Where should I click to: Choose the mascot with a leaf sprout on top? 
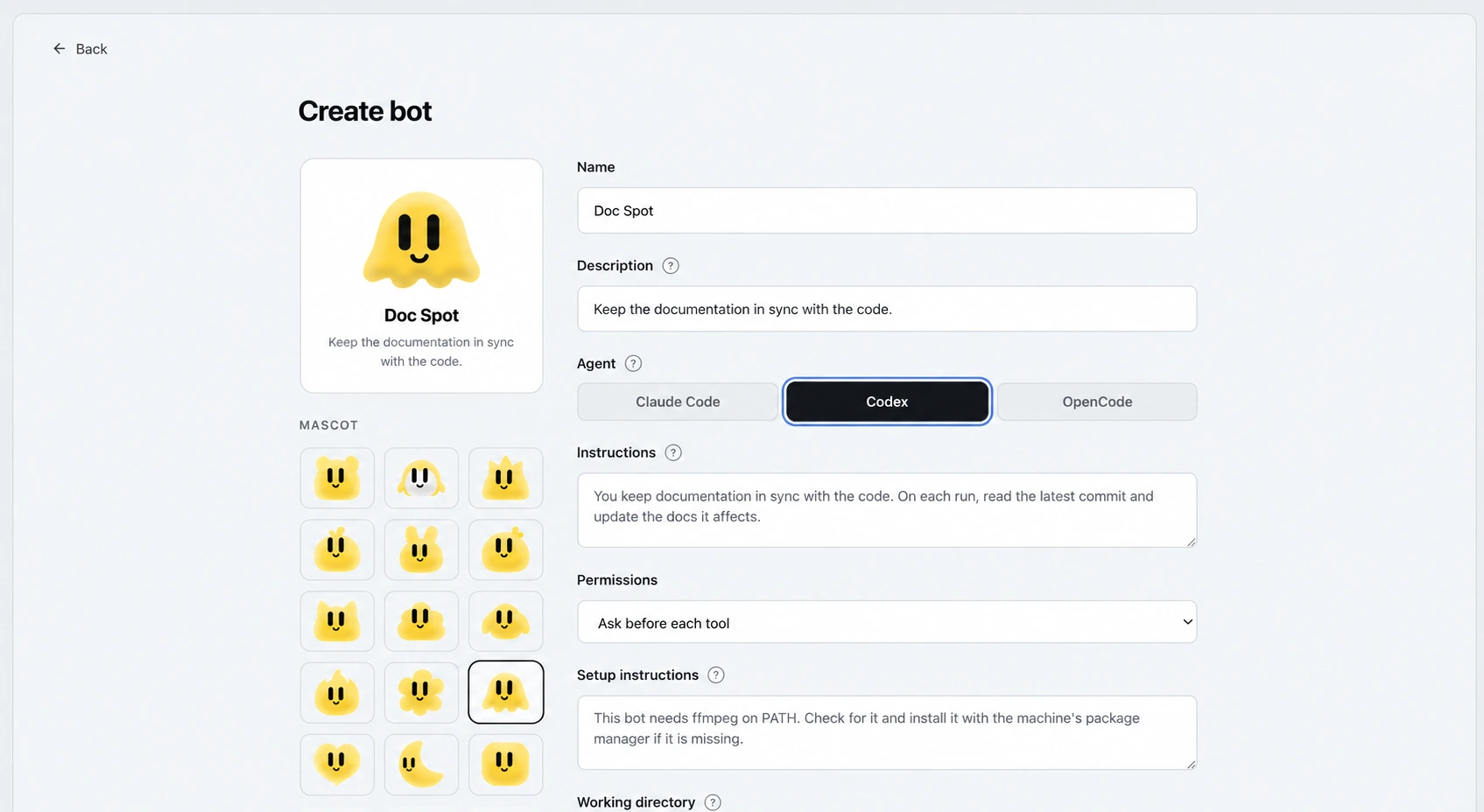337,550
